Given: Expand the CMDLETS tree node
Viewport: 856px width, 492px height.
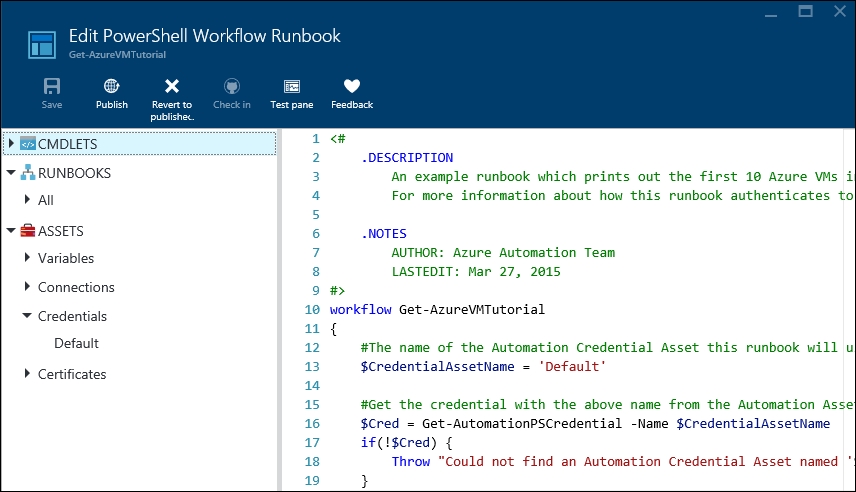Looking at the screenshot, I should 11,143.
